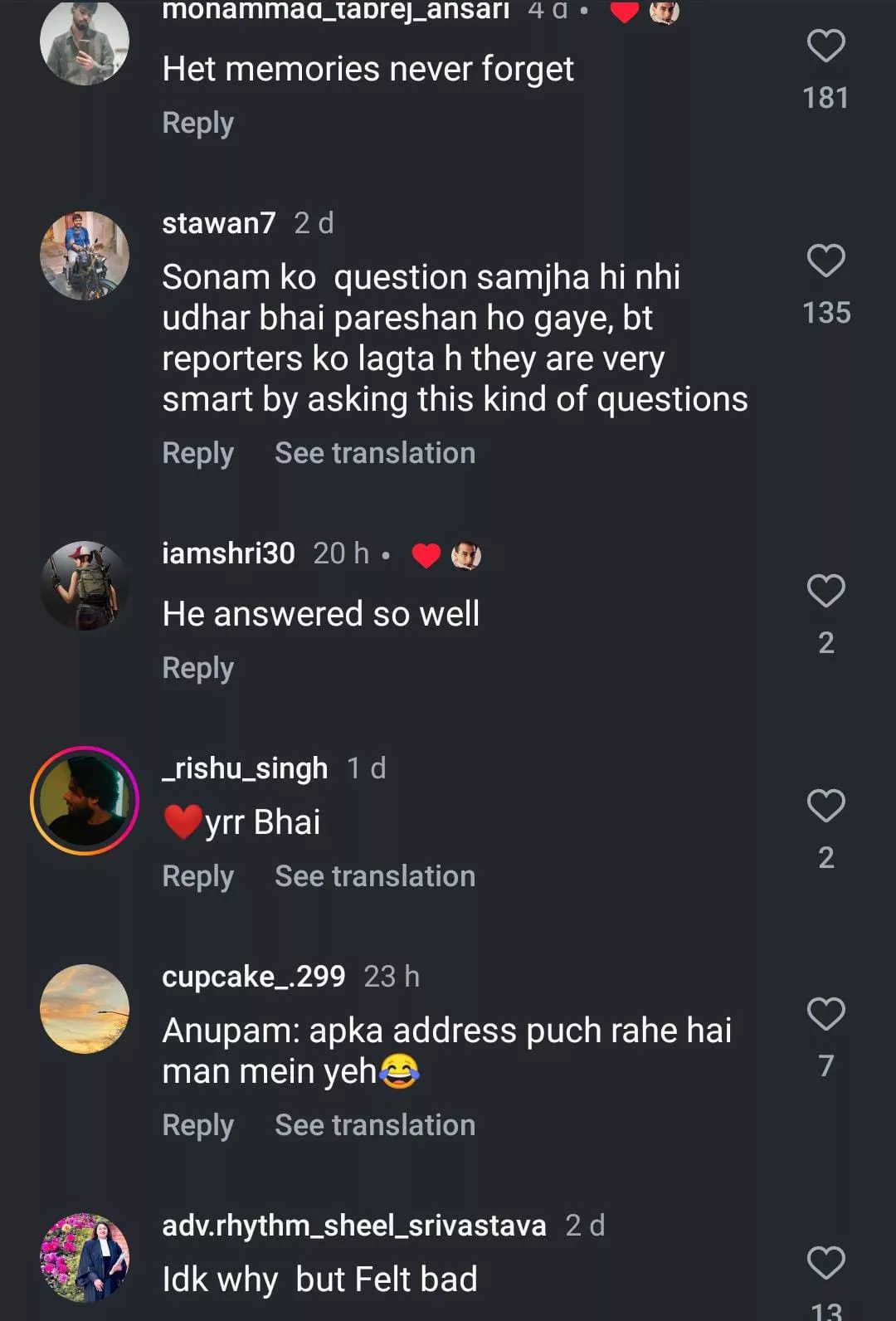
Task: Reply to 'Het memories never forget' comment
Action: pyautogui.click(x=197, y=123)
